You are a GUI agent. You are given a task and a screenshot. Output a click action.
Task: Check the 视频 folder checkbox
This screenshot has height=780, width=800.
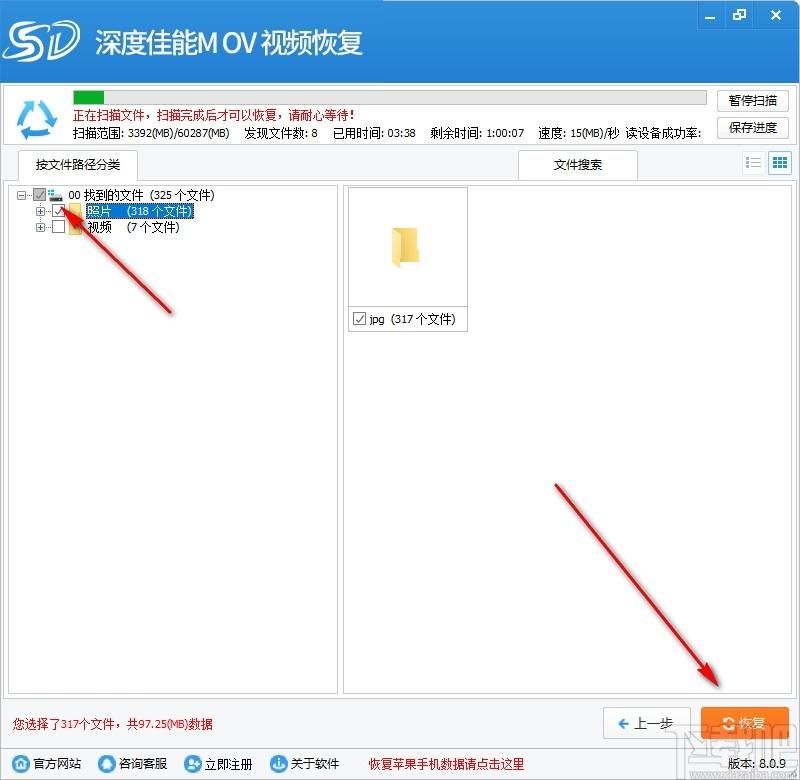[58, 227]
